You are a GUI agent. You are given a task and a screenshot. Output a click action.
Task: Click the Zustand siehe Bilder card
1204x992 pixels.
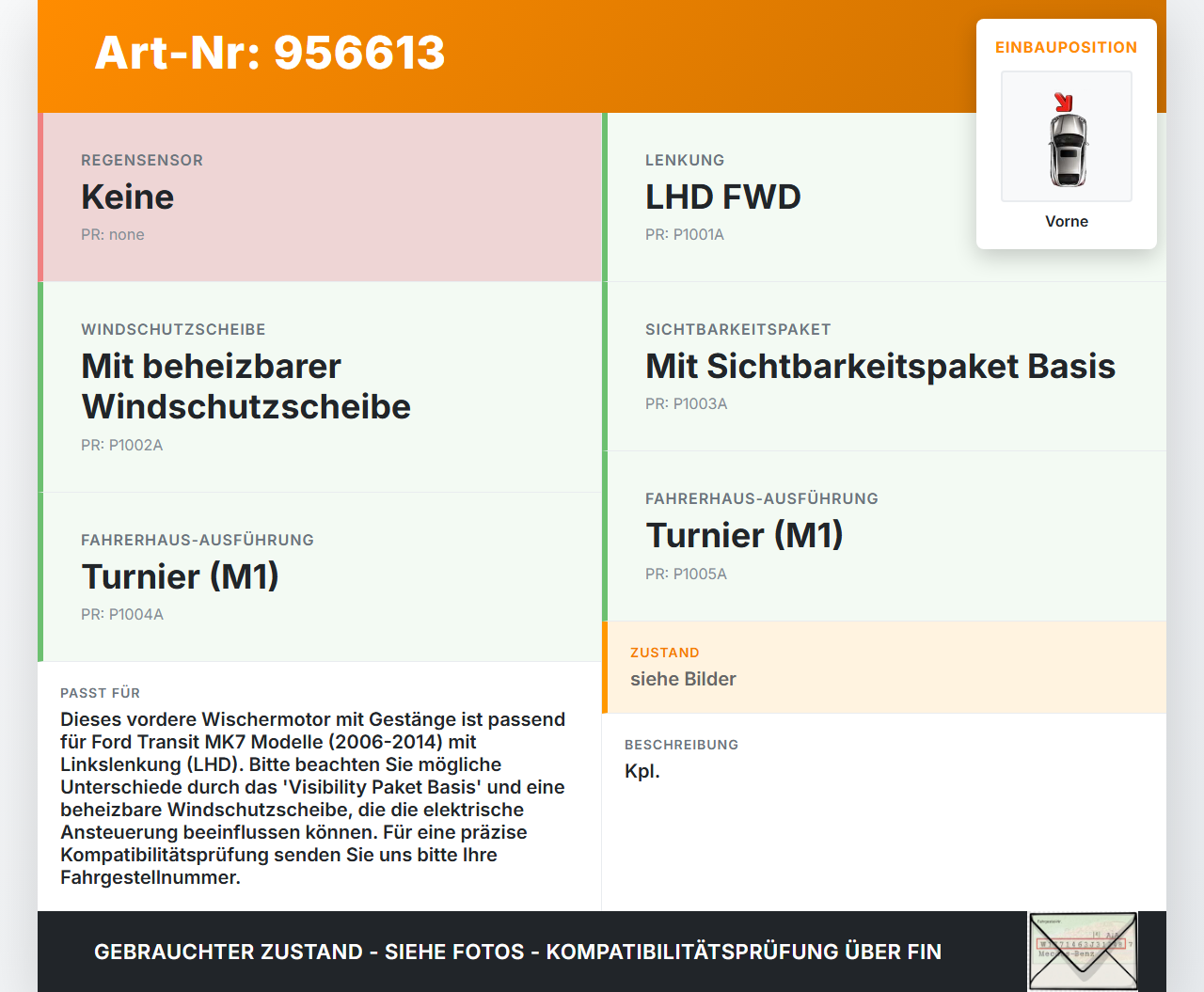point(884,667)
